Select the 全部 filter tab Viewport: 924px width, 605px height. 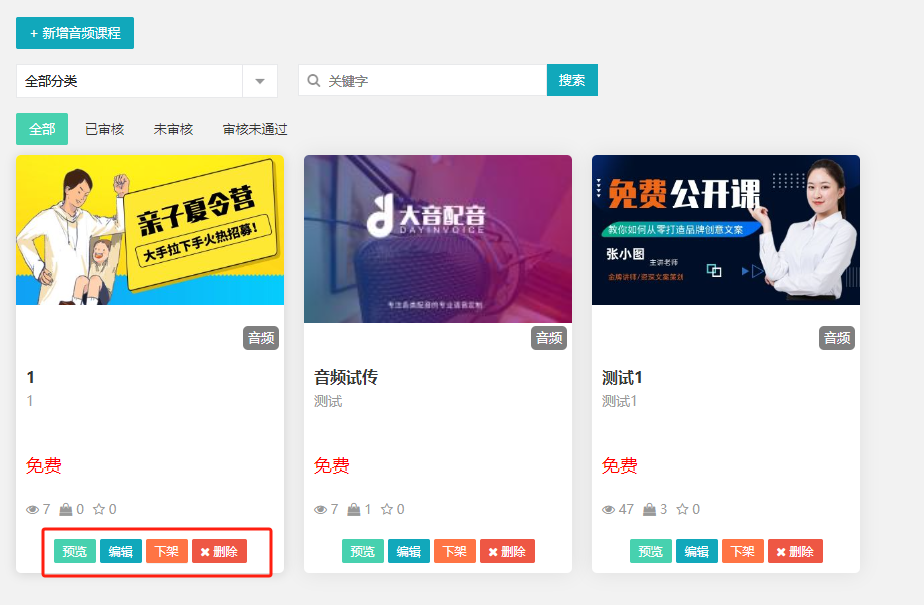coord(42,129)
